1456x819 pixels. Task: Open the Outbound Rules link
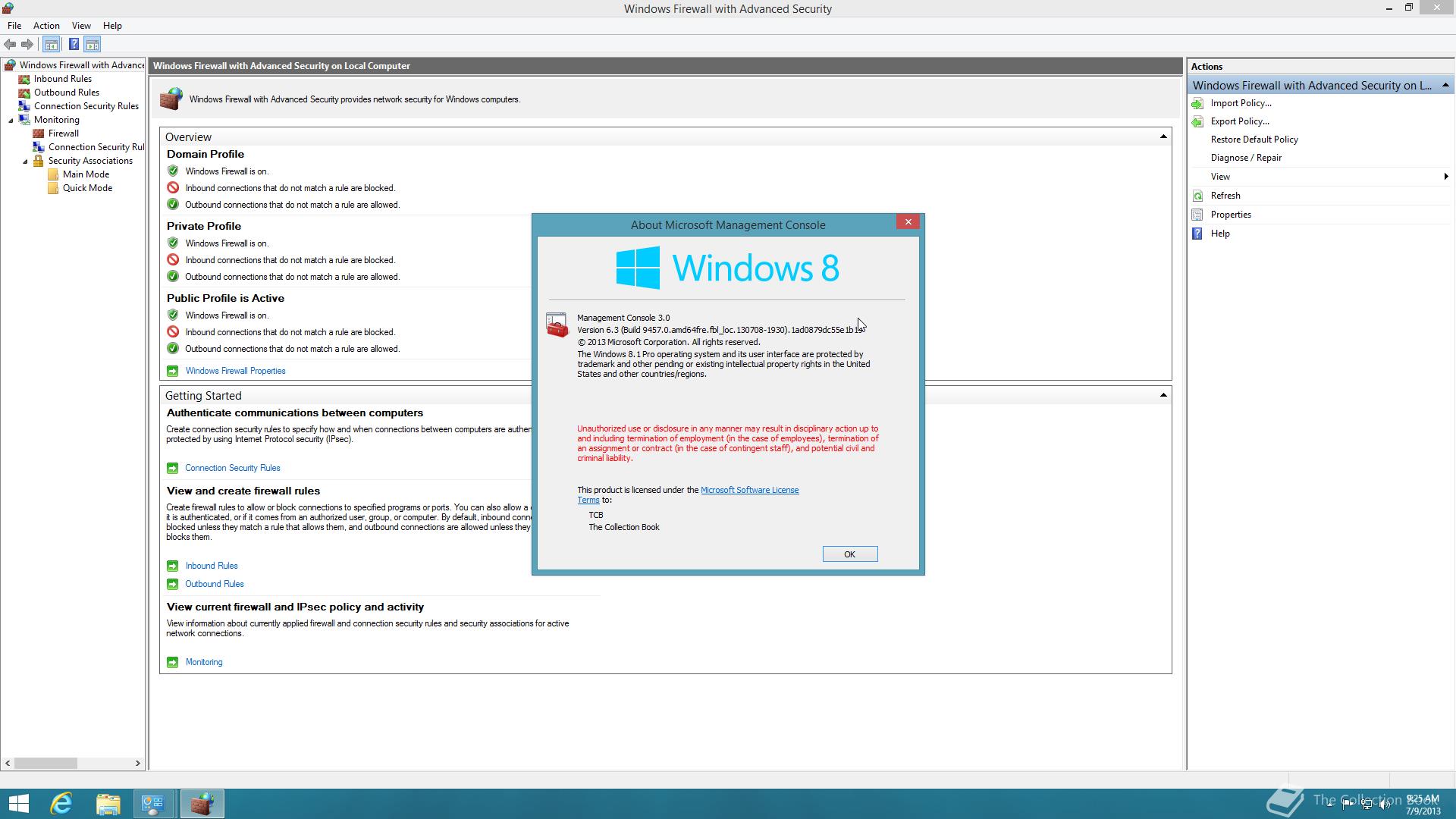pyautogui.click(x=215, y=584)
